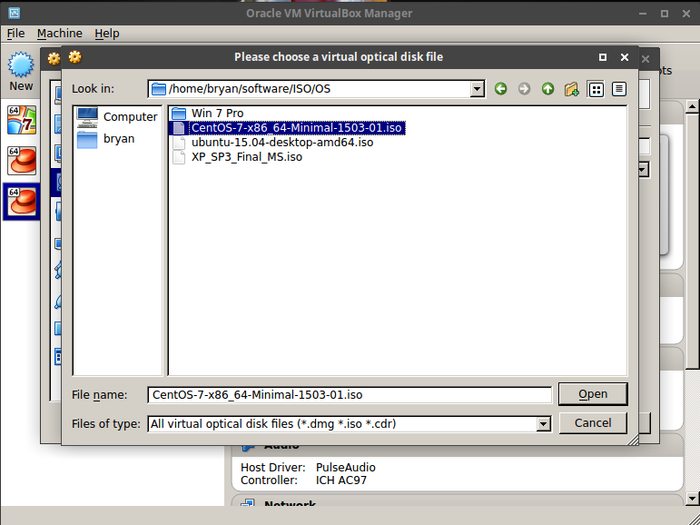The image size is (700, 525).
Task: Click the VirtualBox details scrollbar up arrow
Action: point(692,106)
